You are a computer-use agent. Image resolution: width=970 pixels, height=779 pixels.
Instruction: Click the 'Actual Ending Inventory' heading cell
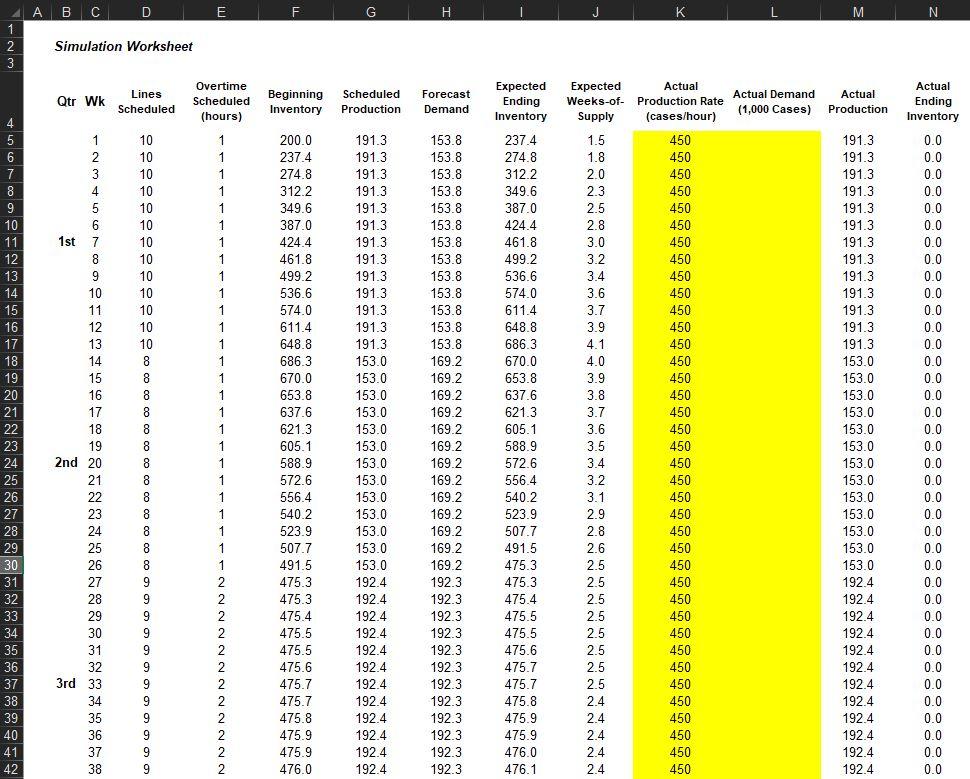point(933,101)
